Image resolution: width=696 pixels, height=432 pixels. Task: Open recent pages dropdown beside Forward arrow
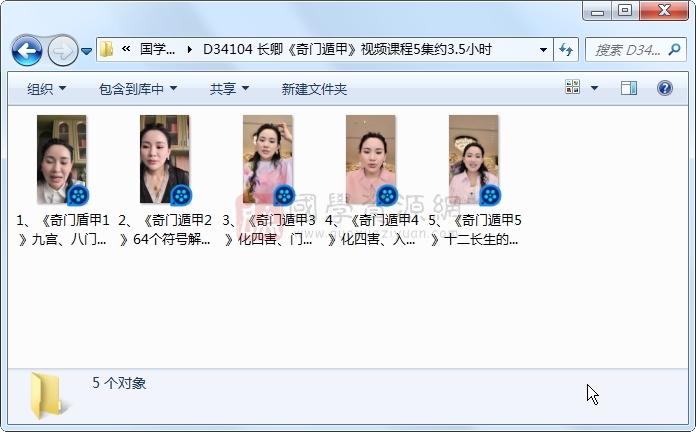(x=87, y=52)
